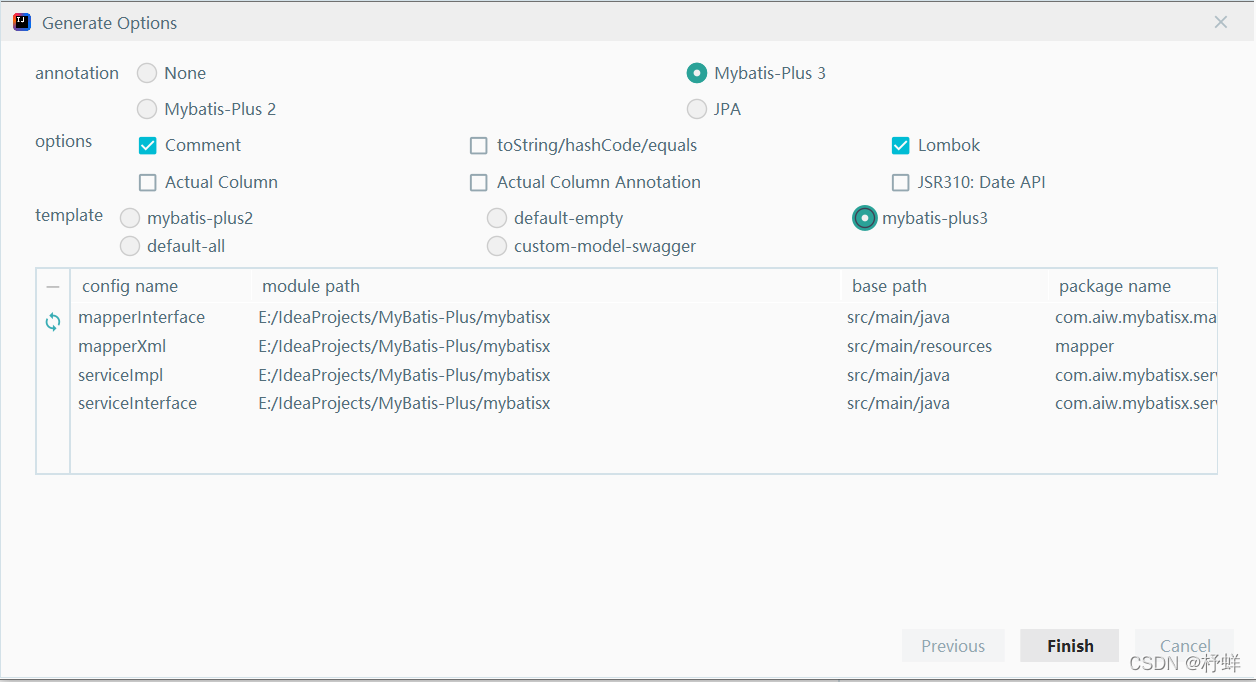Click src/main/resources base path cell

pyautogui.click(x=944, y=347)
